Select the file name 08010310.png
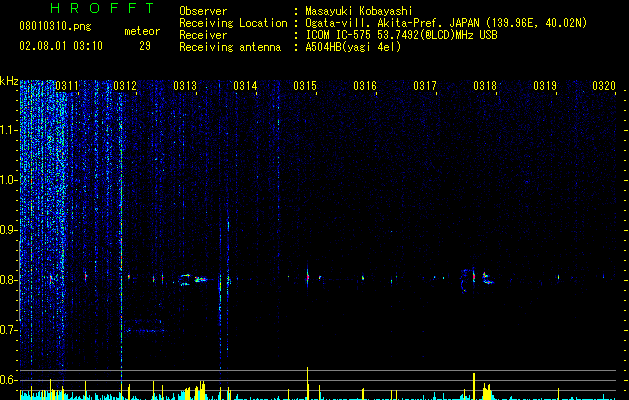629x400 pixels. pyautogui.click(x=55, y=27)
